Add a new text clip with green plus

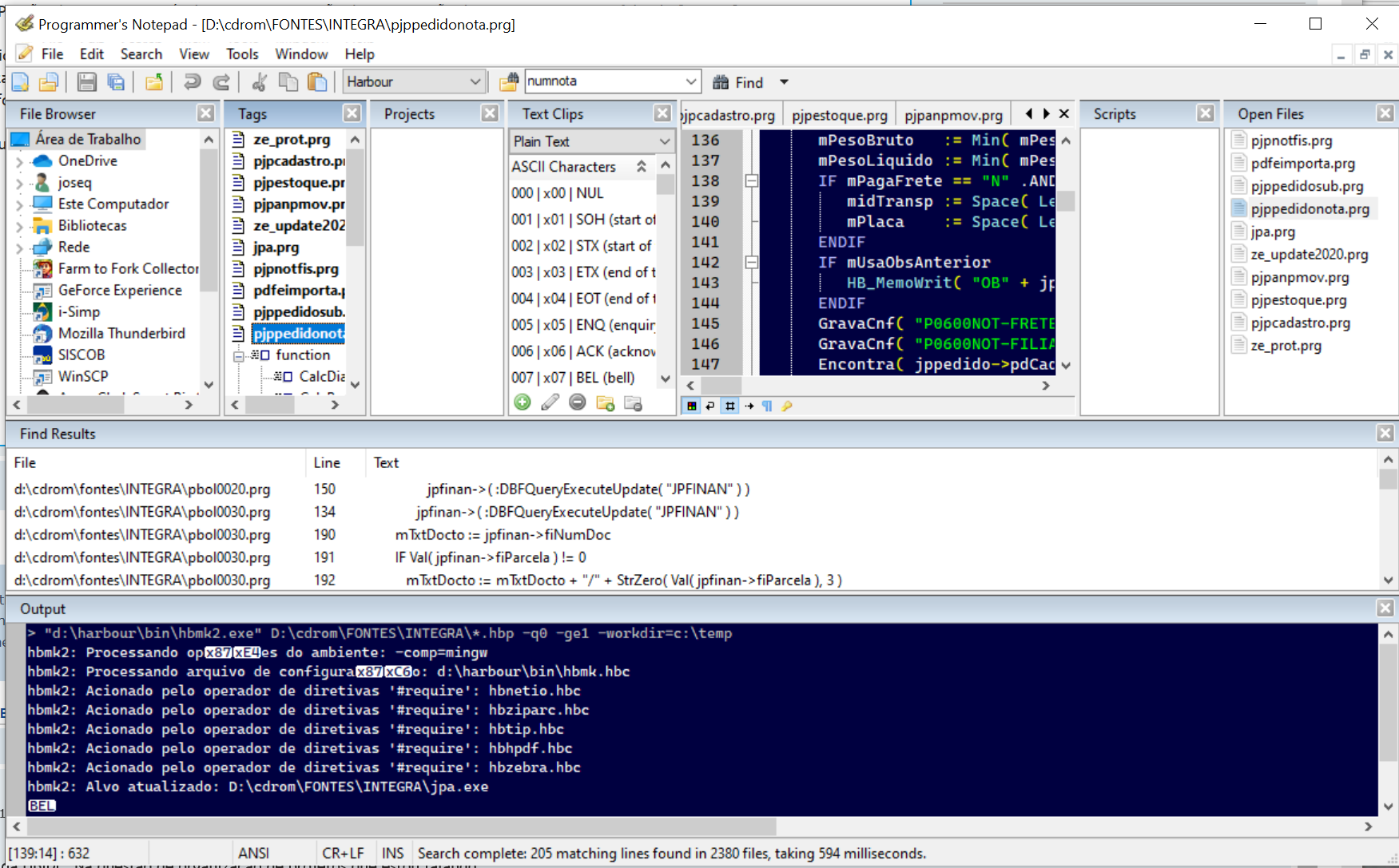click(523, 403)
